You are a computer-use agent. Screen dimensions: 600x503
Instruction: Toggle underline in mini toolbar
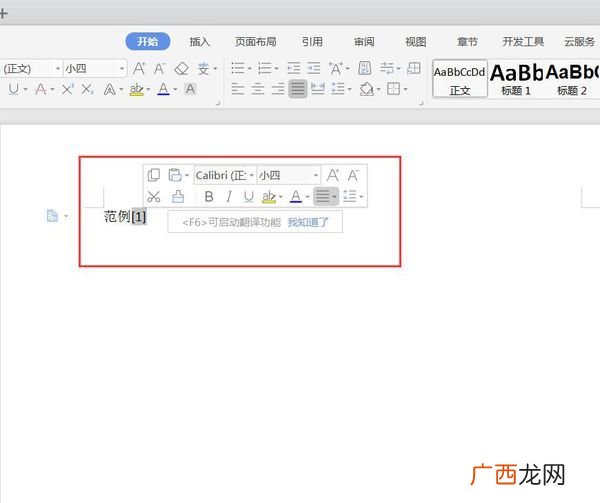[248, 197]
